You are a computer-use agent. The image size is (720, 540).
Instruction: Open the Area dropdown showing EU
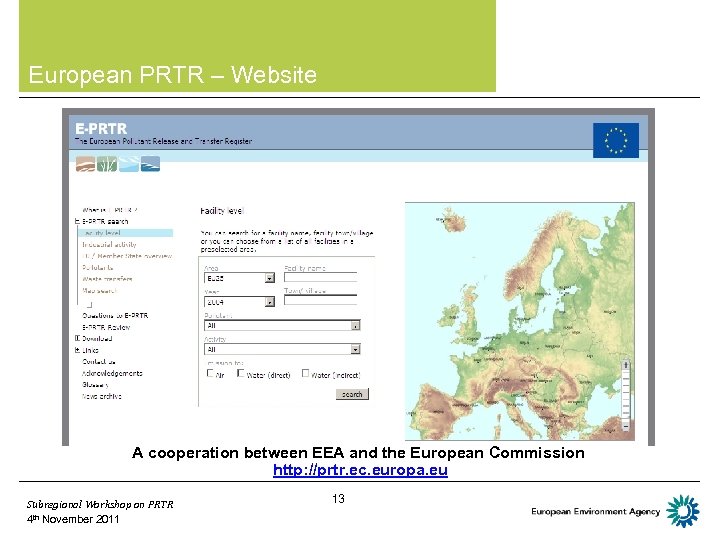(239, 278)
